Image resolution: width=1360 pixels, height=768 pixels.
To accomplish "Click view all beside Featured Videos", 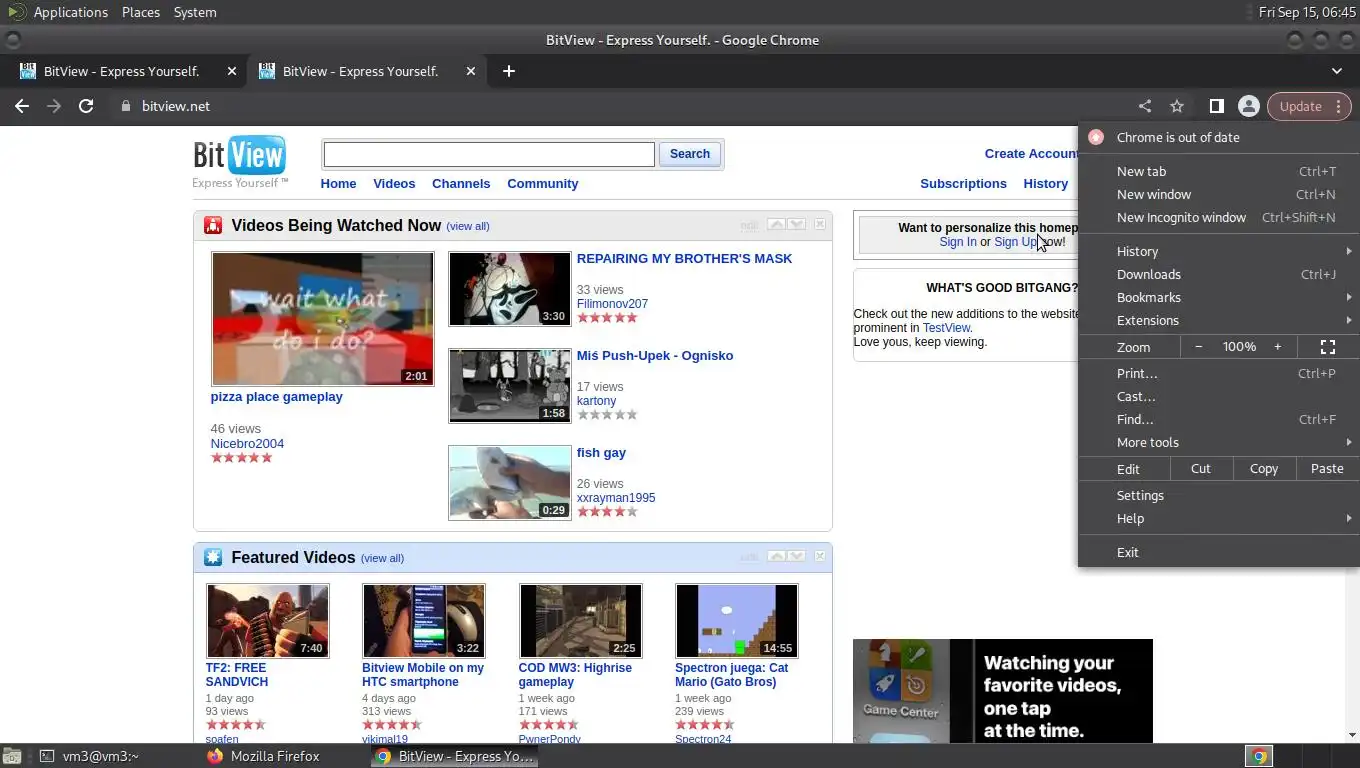I will (x=382, y=558).
